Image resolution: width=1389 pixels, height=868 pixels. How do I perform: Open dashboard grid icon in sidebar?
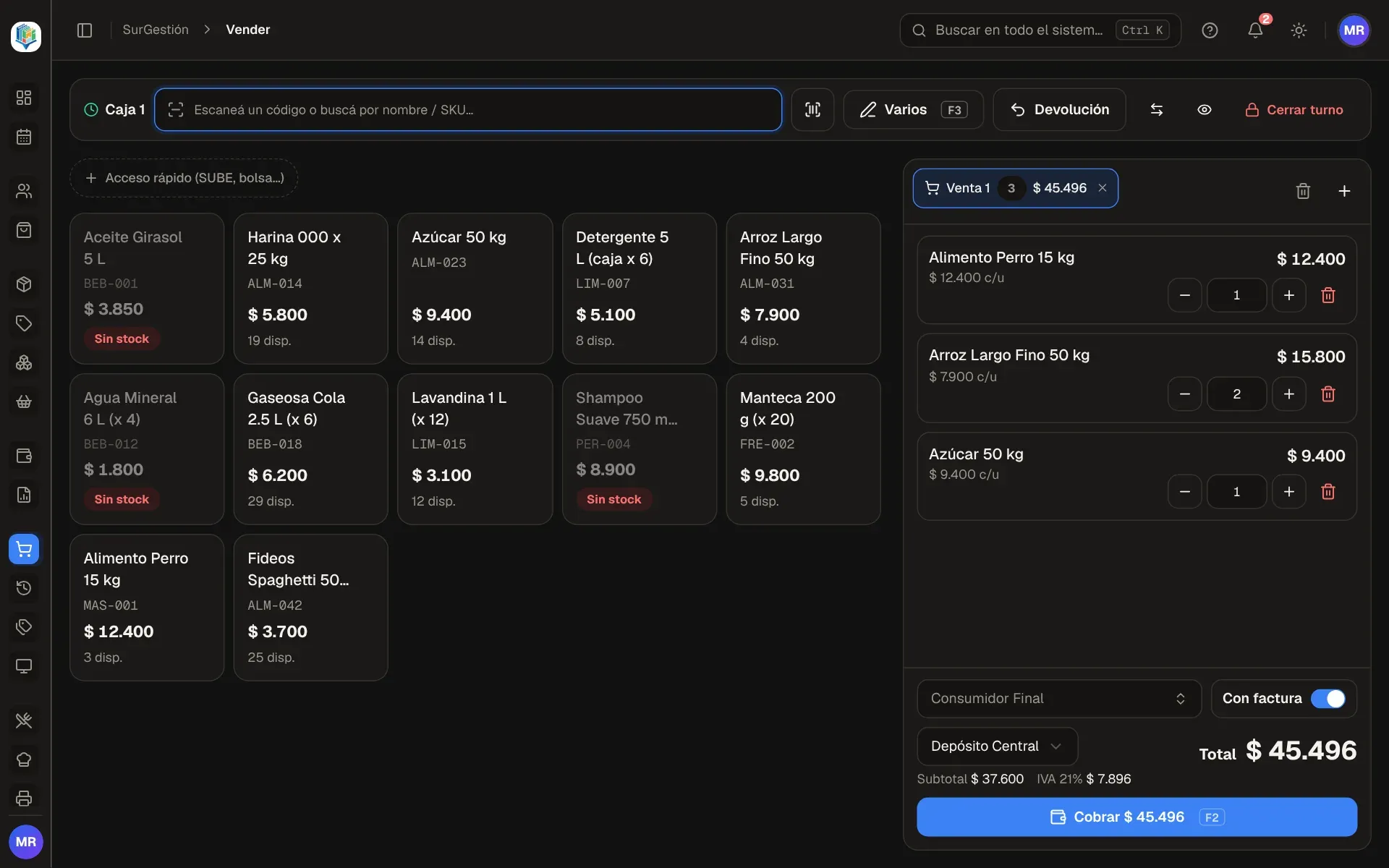24,98
